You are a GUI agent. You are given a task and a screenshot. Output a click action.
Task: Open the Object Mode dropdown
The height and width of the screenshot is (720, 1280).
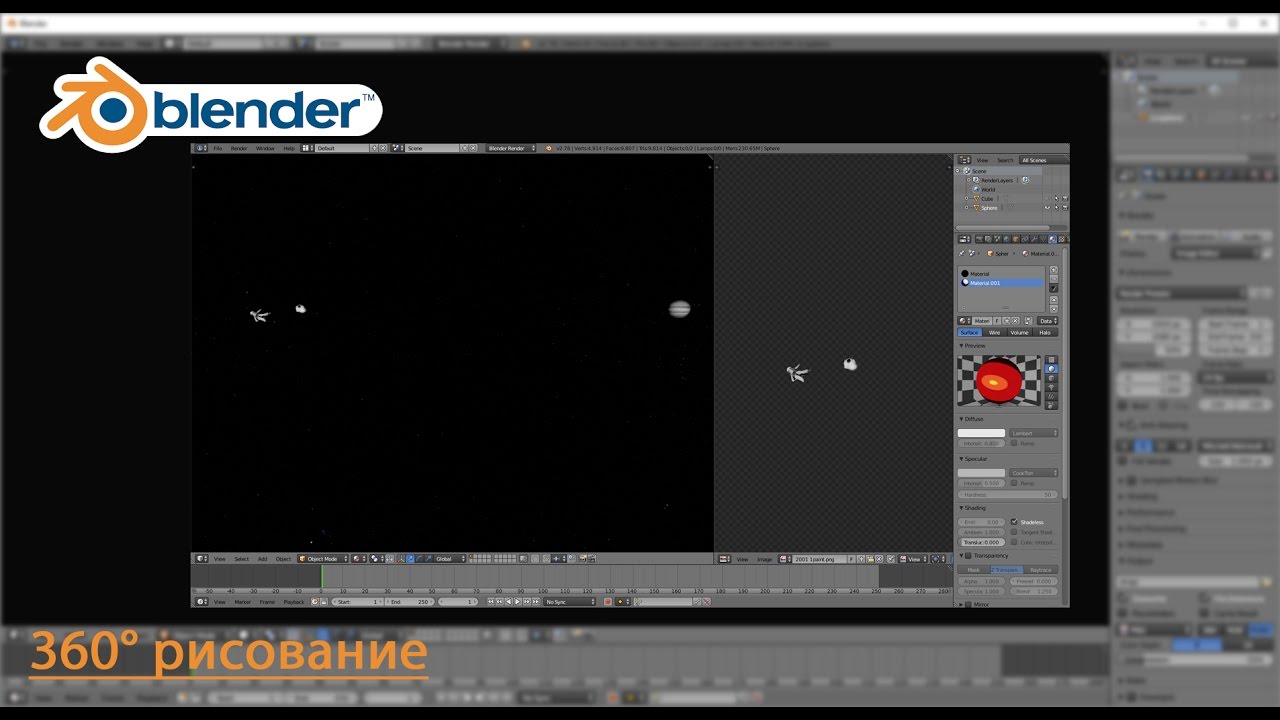[323, 559]
